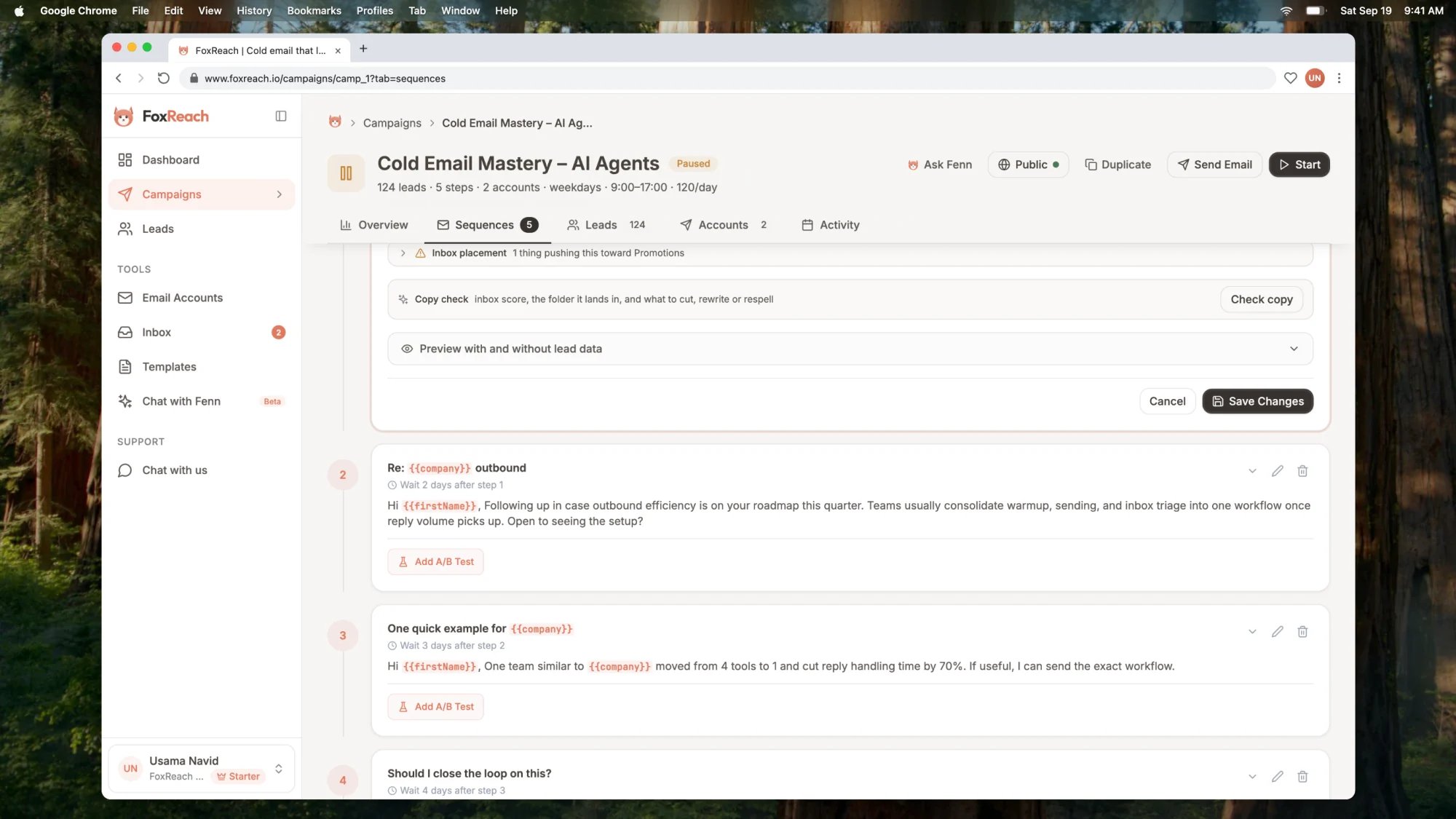Switch to the Overview tab
The height and width of the screenshot is (819, 1456).
click(374, 225)
